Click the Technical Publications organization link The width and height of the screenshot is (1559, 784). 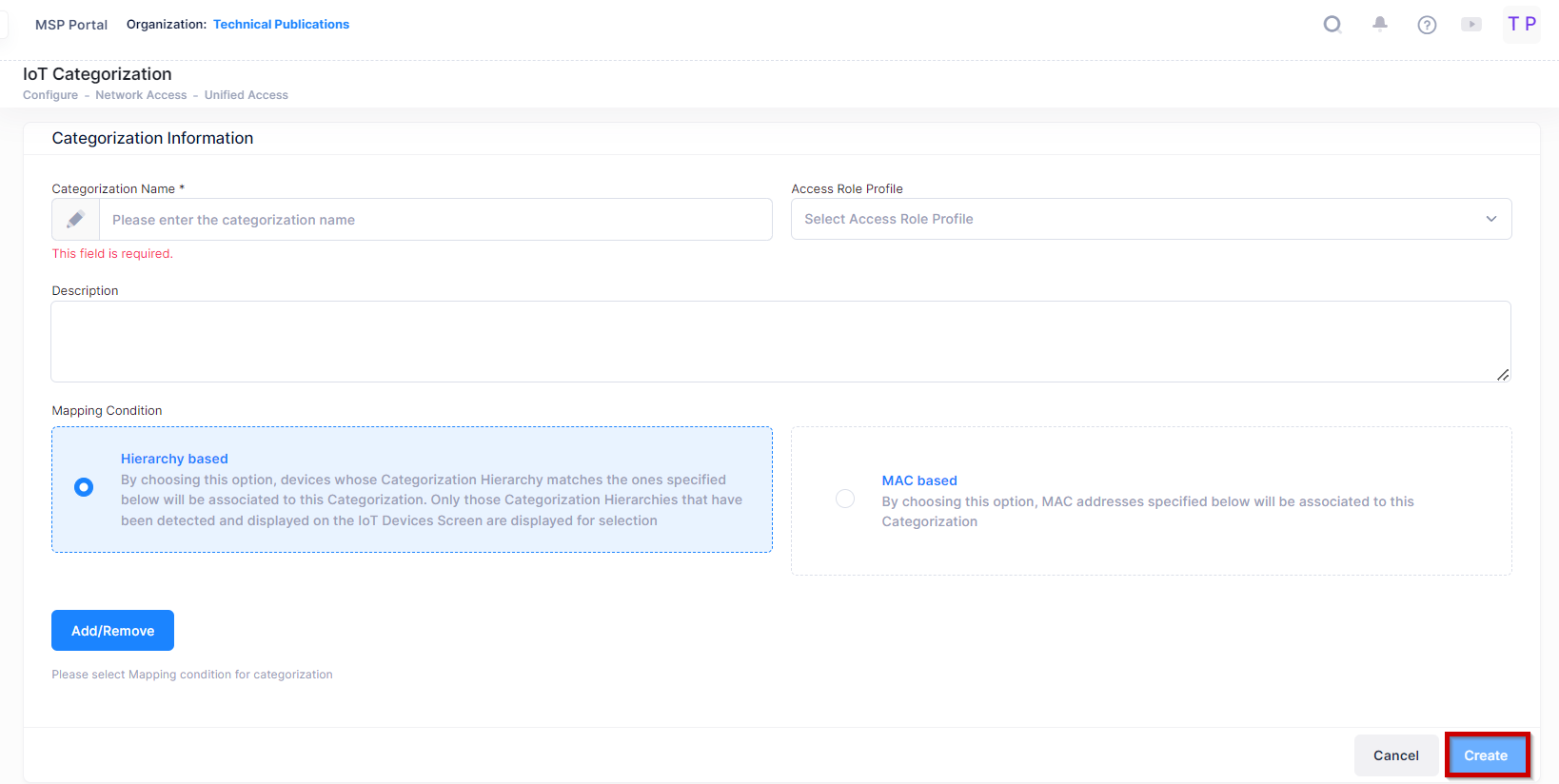point(281,25)
